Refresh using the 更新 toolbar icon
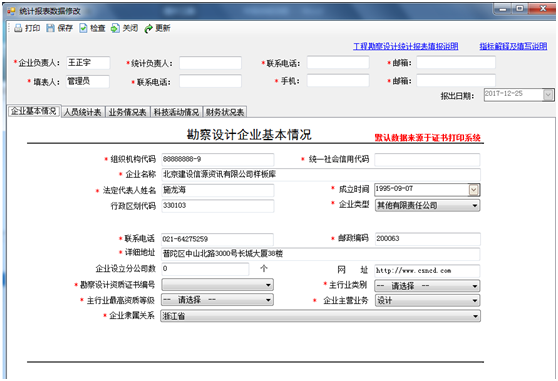 [x=148, y=28]
